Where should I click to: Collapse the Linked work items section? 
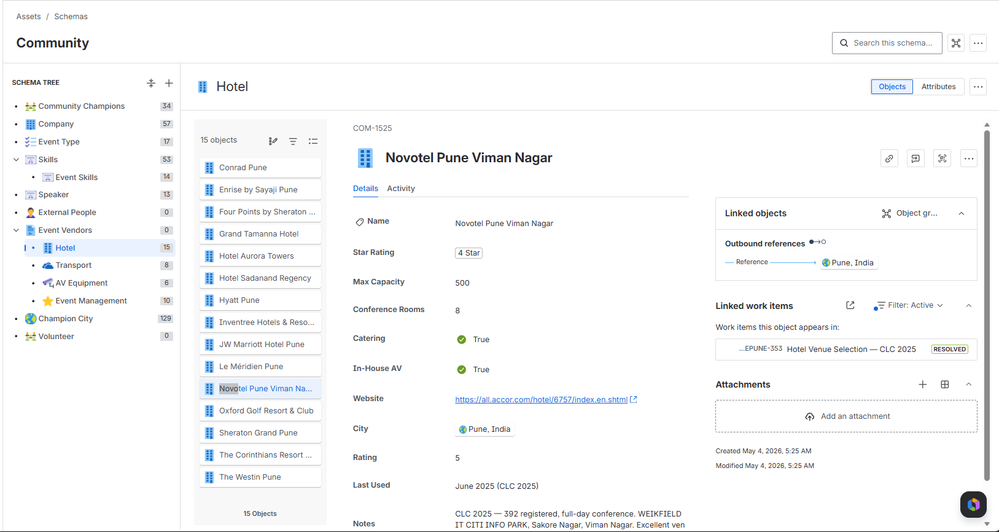tap(968, 305)
